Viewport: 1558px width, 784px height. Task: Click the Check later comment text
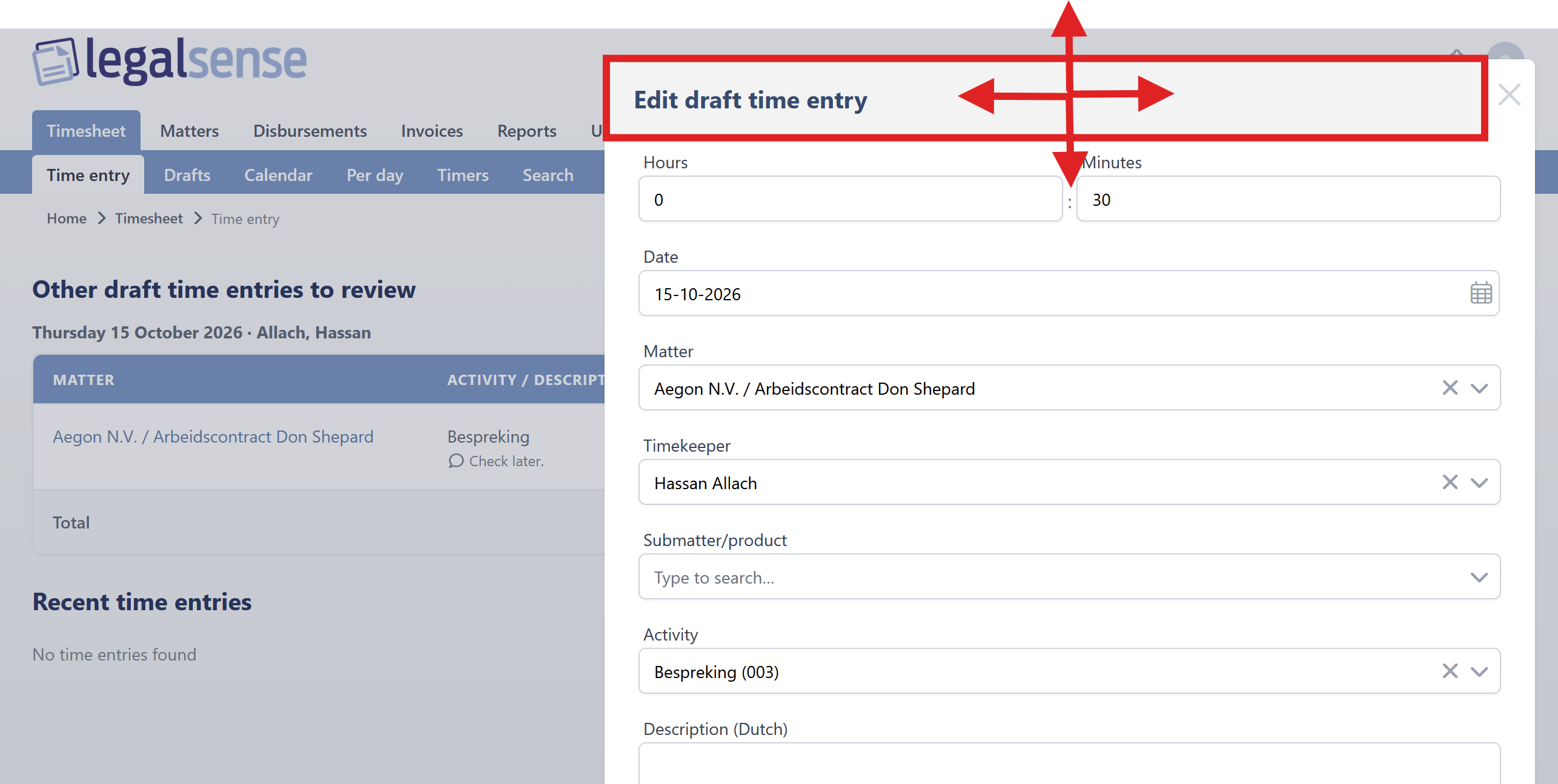(506, 461)
